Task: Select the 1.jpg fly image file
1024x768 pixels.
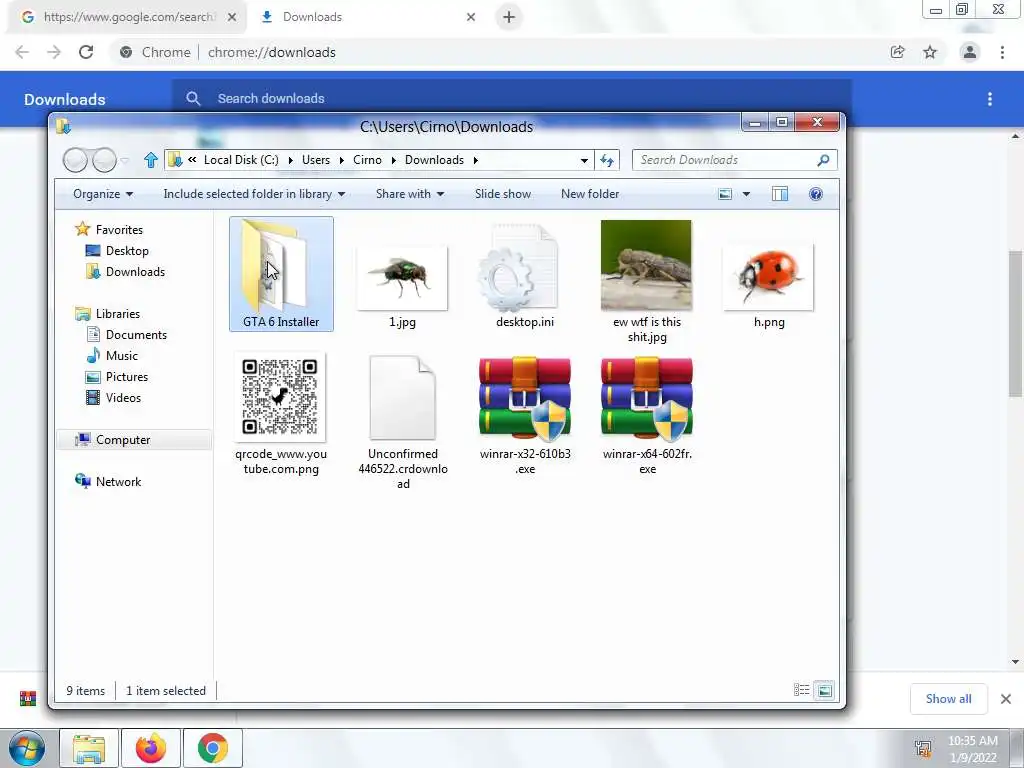Action: pyautogui.click(x=402, y=277)
